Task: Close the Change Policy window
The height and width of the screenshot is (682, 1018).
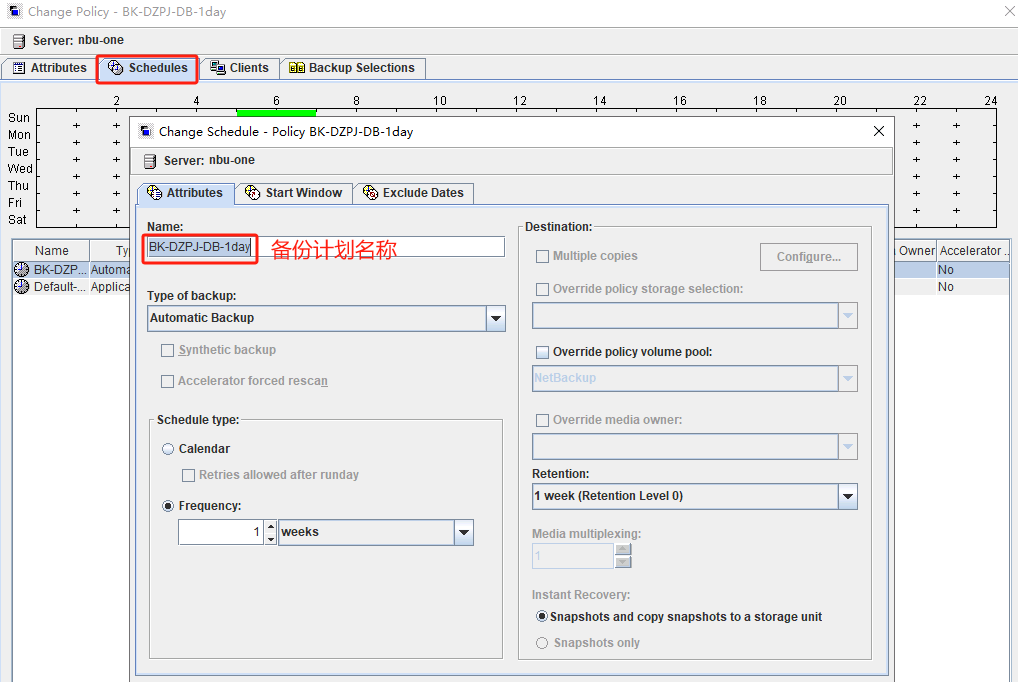Action: 1010,12
